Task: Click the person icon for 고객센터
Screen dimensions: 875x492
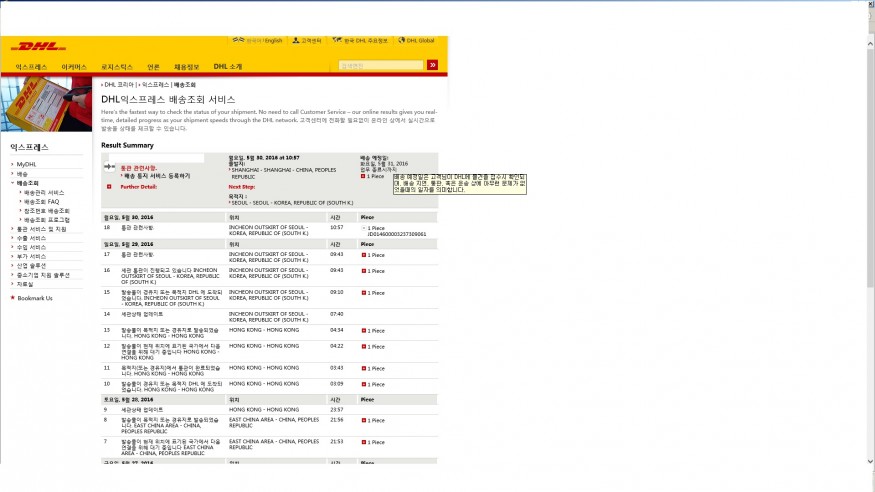Action: tap(296, 40)
